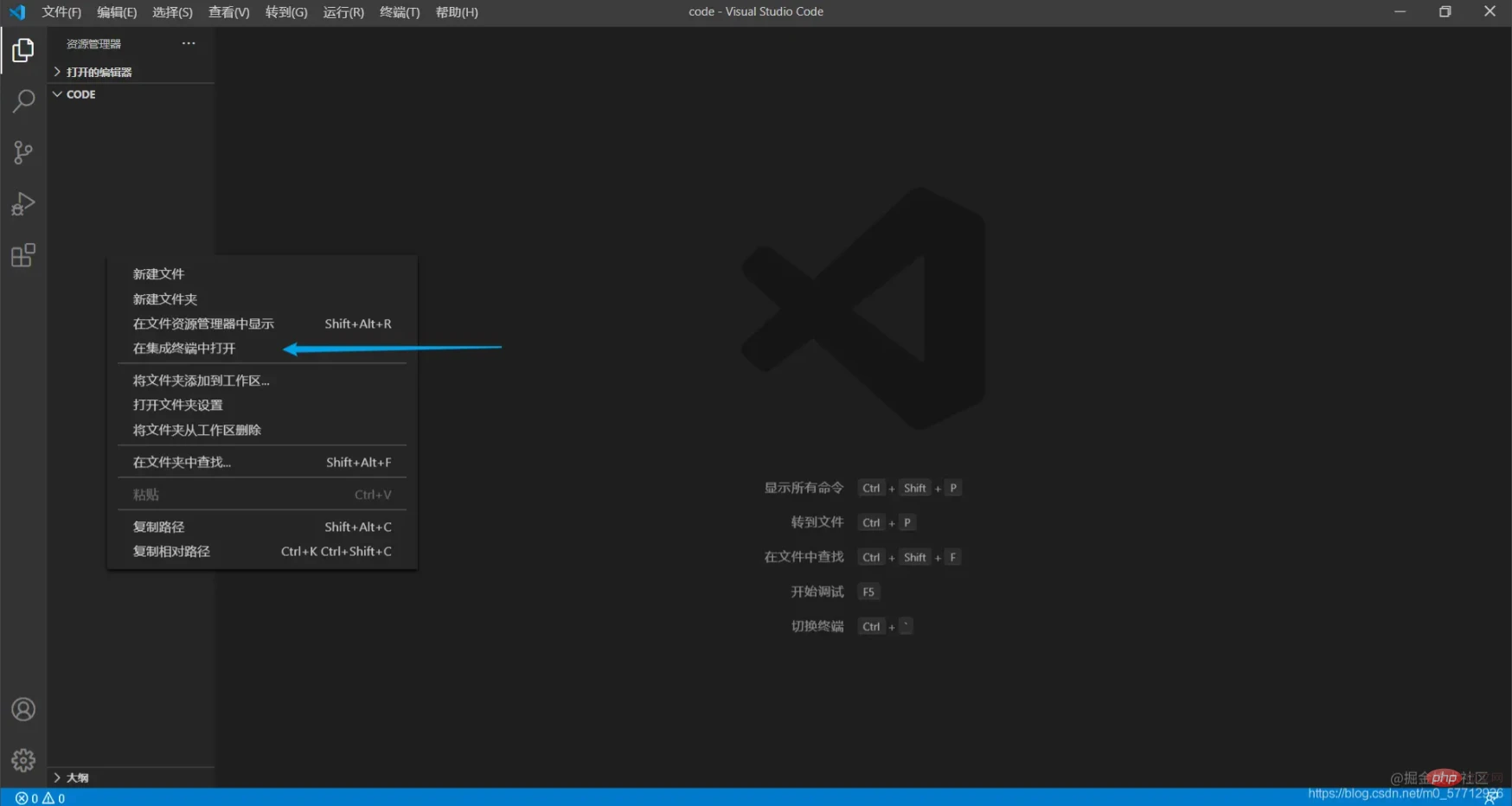Choose 复制路径 from context menu

262,527
